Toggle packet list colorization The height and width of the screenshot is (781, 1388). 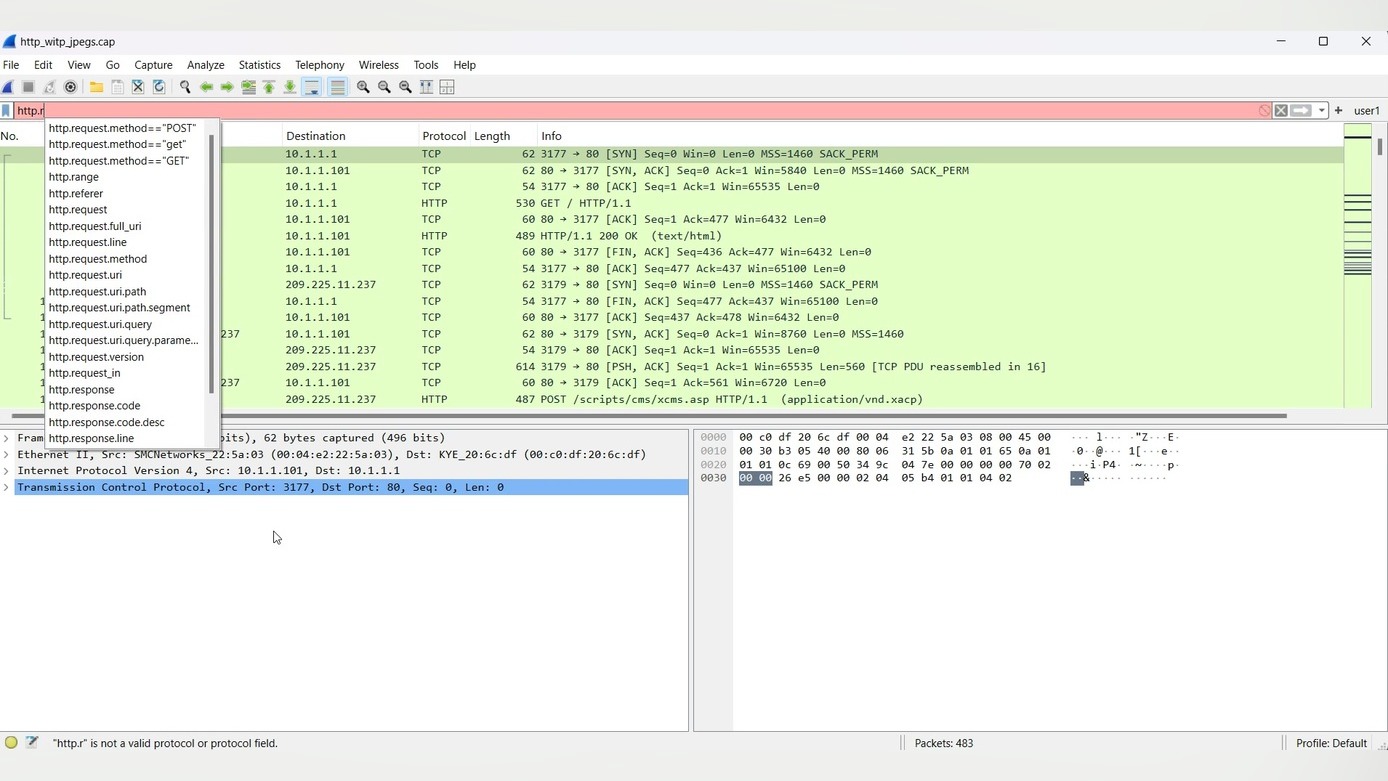[337, 87]
